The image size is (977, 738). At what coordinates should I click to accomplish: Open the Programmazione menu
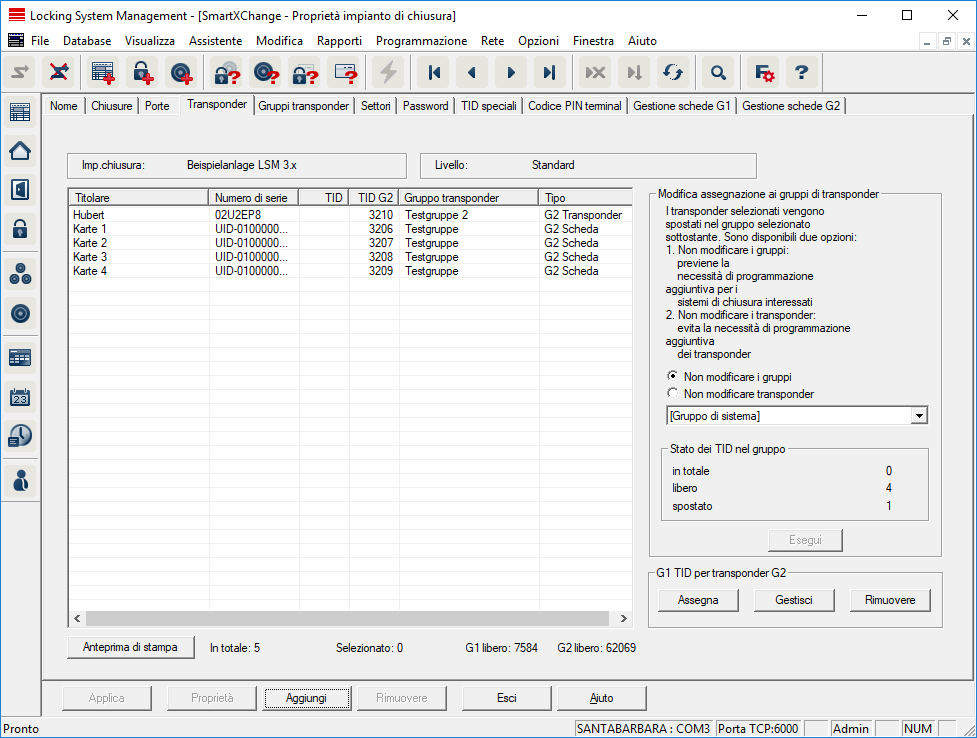tap(421, 41)
